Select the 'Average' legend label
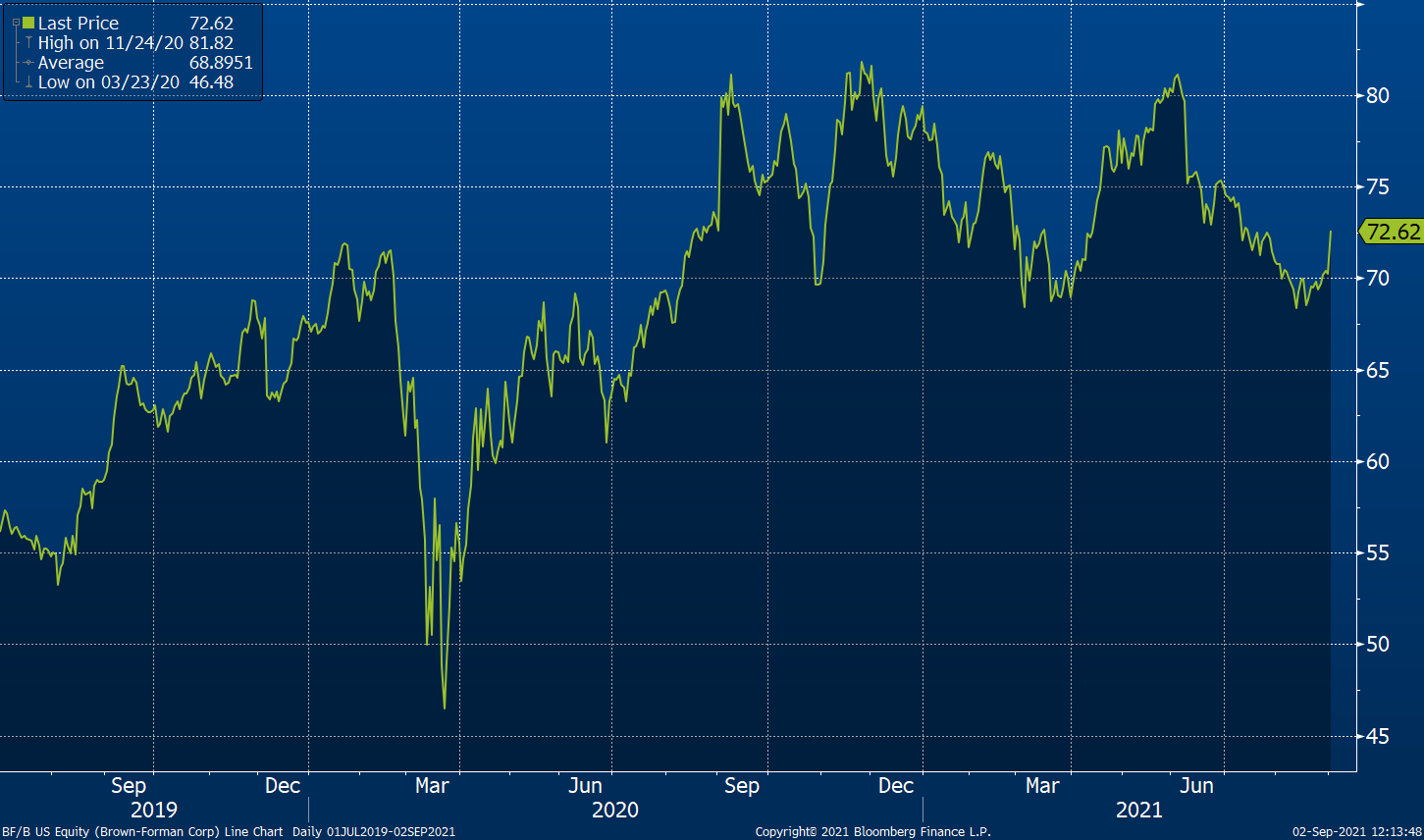Image resolution: width=1424 pixels, height=840 pixels. [x=71, y=63]
